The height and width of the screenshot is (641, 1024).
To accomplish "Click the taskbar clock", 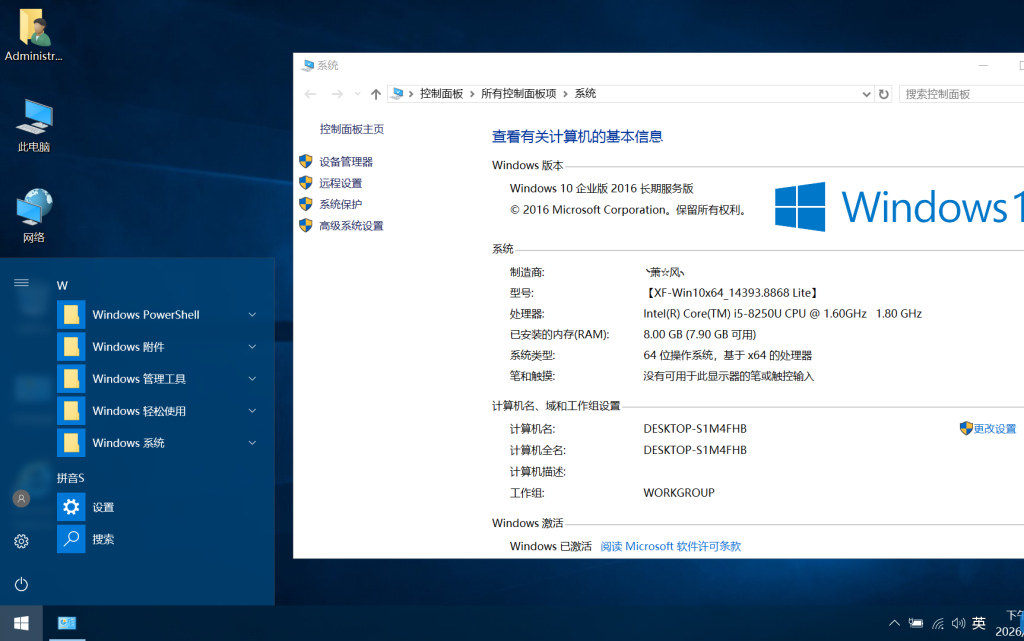I will [x=1010, y=623].
